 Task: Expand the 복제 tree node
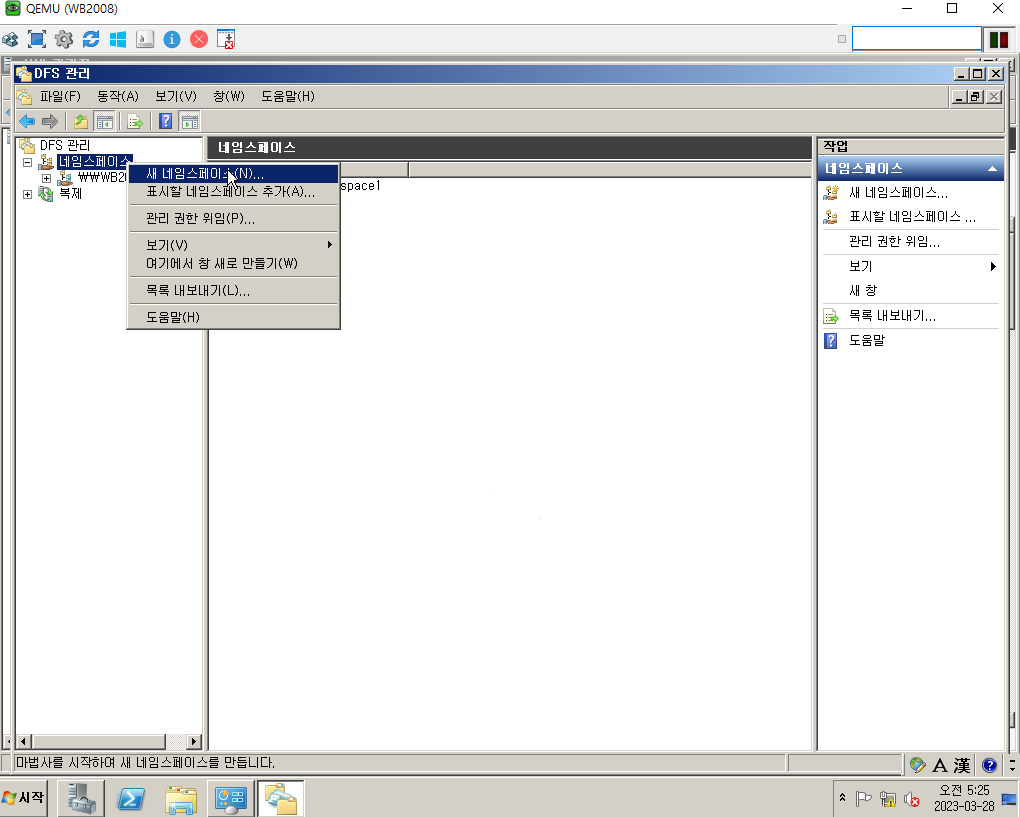pyautogui.click(x=27, y=194)
